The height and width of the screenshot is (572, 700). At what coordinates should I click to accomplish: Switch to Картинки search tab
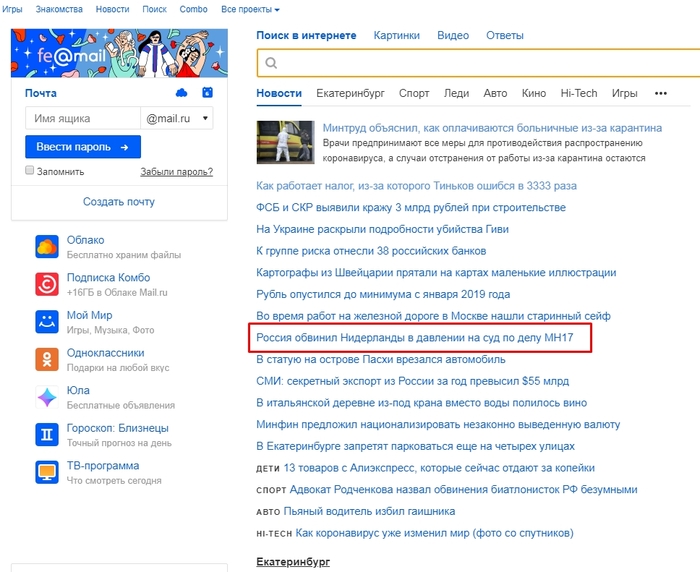396,35
